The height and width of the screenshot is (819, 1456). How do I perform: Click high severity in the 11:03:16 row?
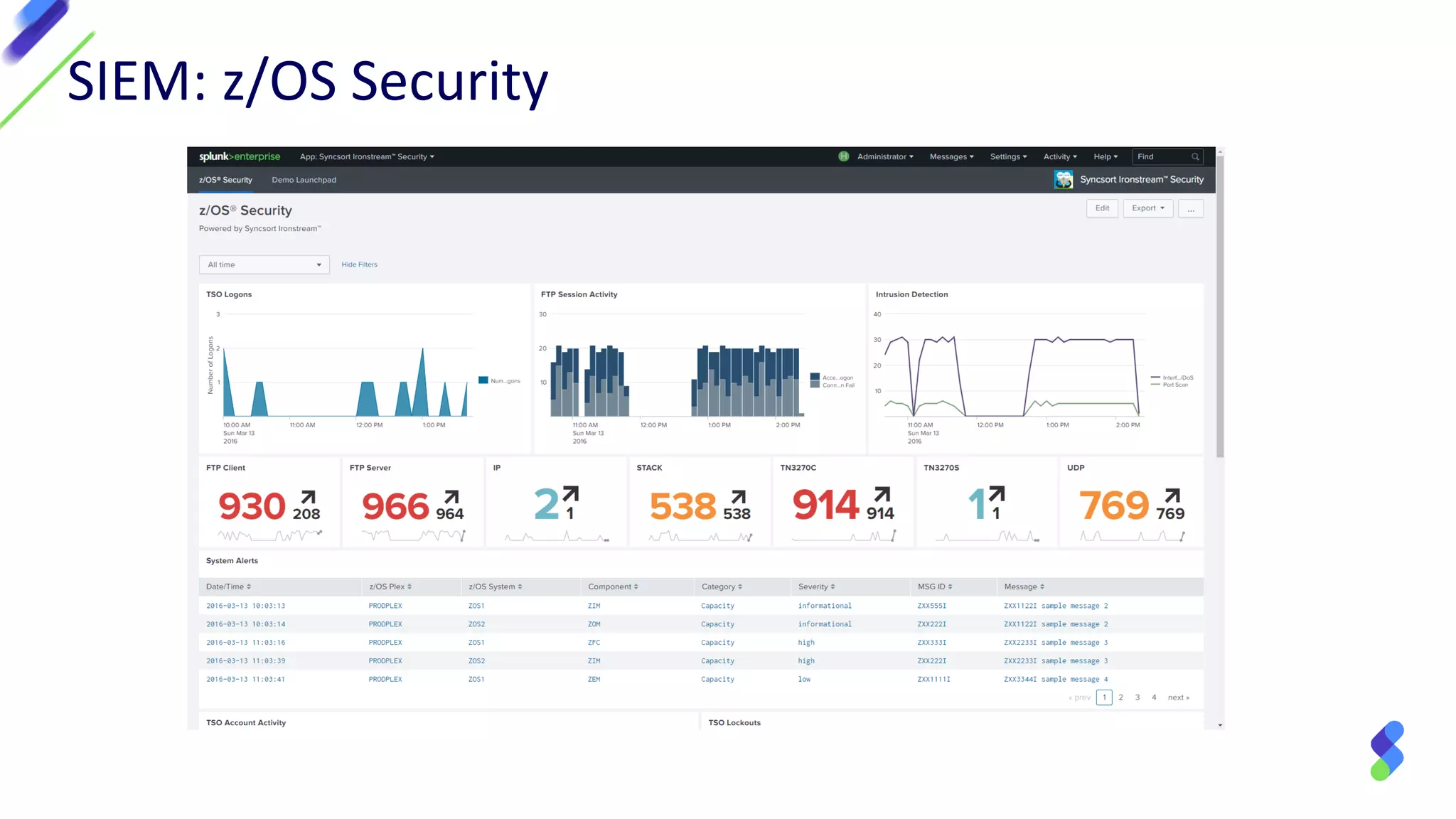(806, 643)
